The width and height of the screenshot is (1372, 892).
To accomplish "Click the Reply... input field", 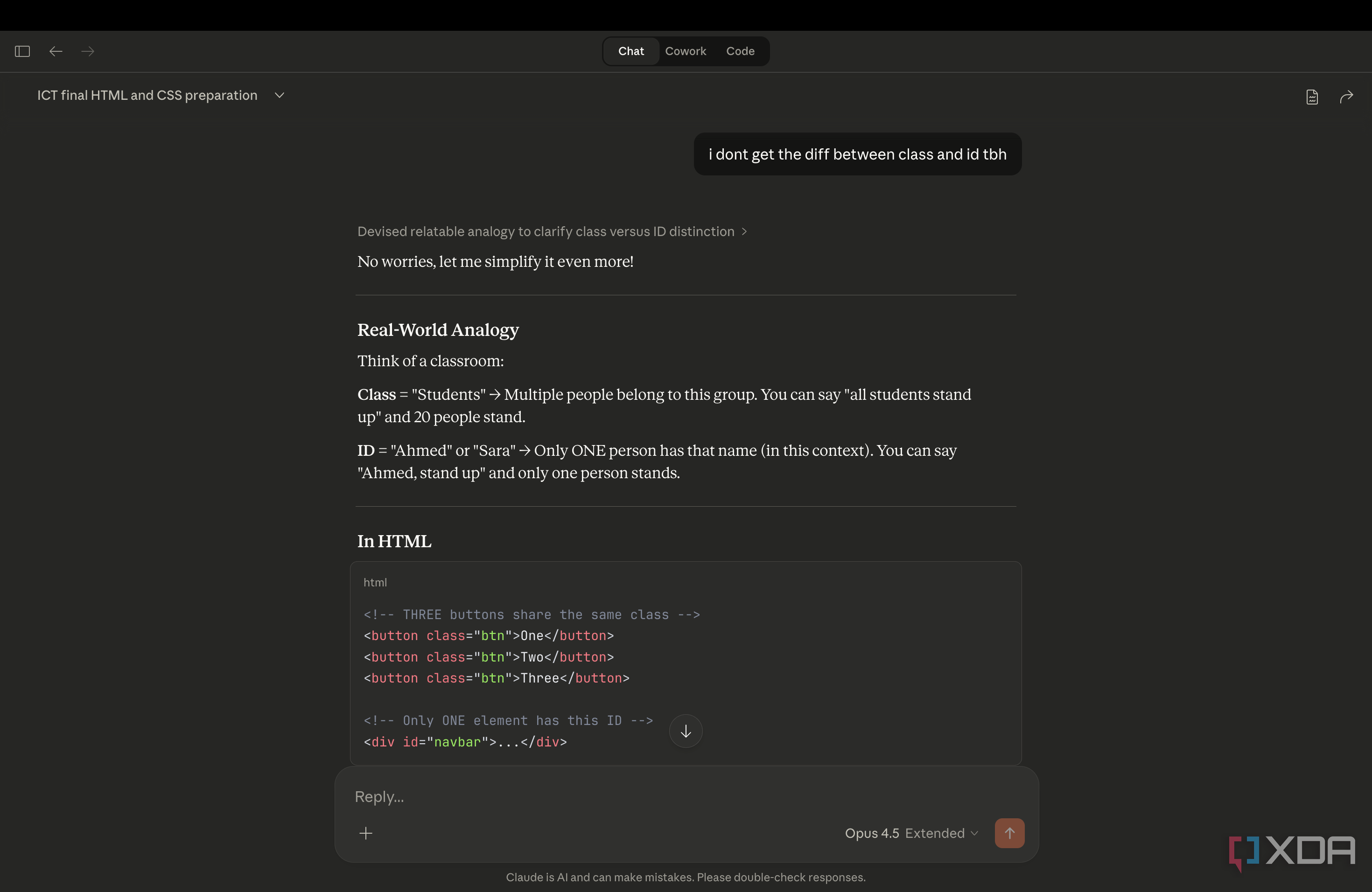I will (x=686, y=796).
